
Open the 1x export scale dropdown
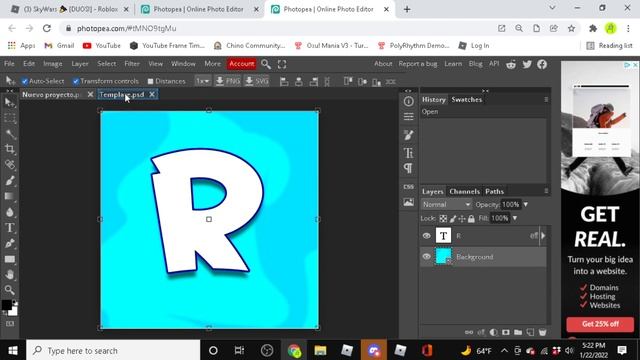(202, 81)
